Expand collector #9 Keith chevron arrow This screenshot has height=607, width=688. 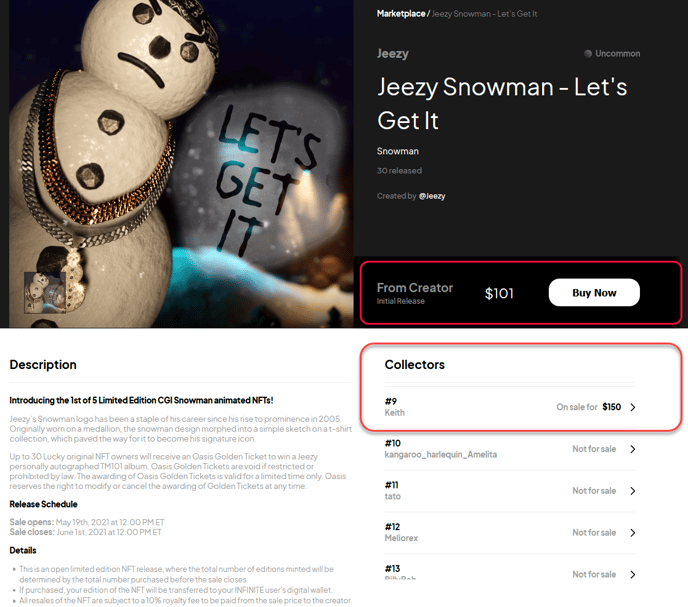tap(633, 407)
